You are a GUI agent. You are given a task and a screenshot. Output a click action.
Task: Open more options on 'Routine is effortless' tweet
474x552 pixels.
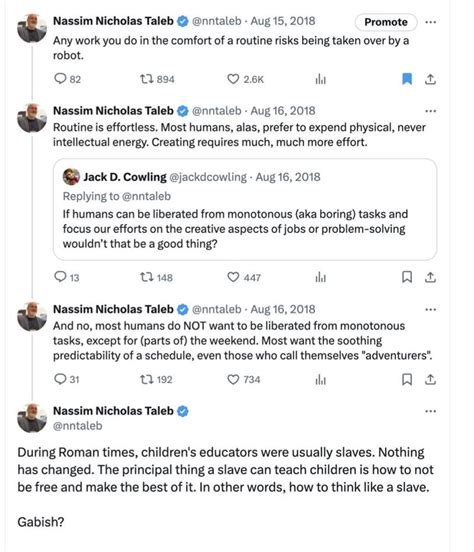pyautogui.click(x=430, y=111)
